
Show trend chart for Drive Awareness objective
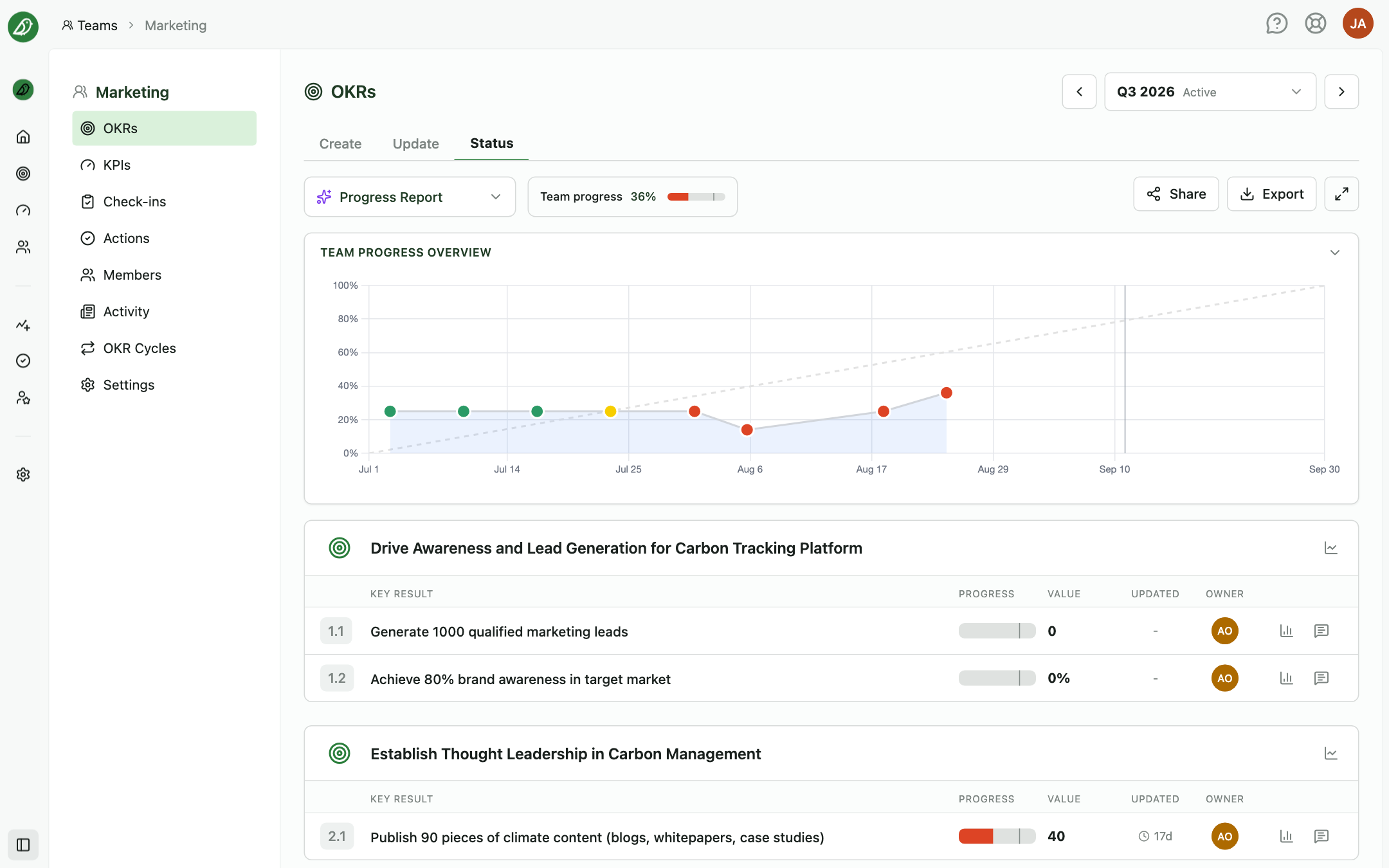click(x=1331, y=548)
